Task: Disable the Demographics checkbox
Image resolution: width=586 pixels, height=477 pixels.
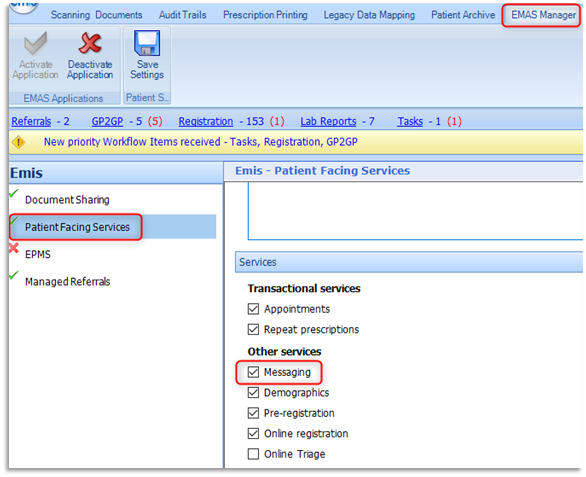Action: pos(253,393)
